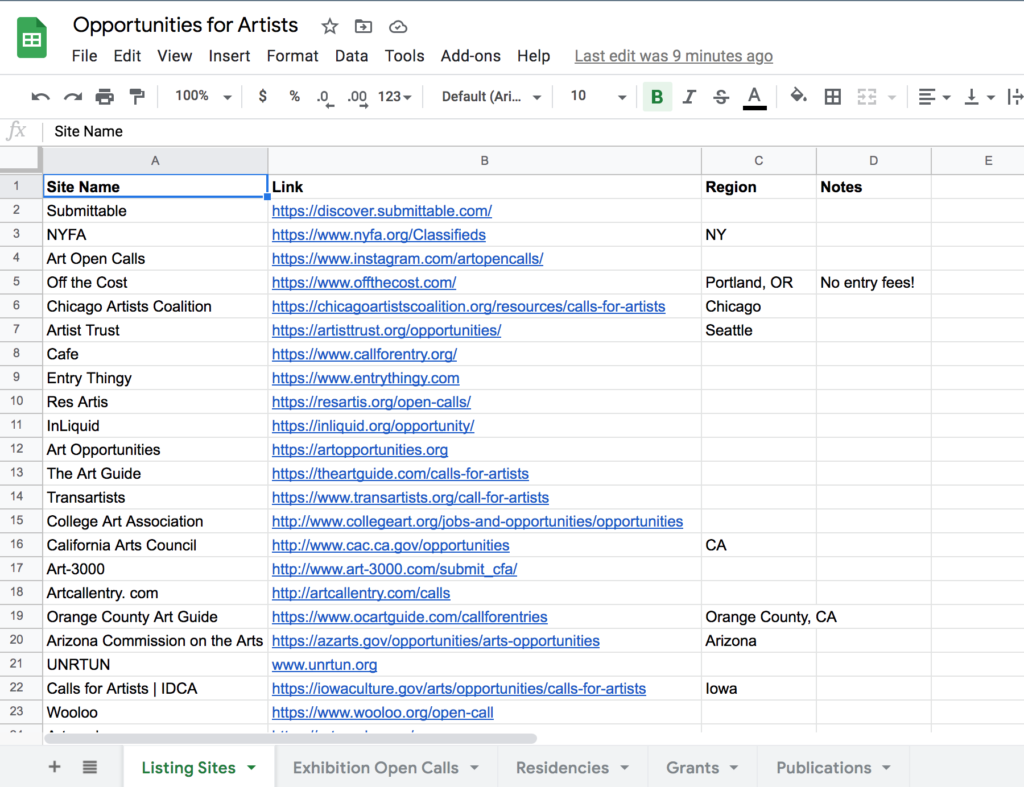Toggle strikethrough formatting button
1024x787 pixels.
(x=721, y=97)
